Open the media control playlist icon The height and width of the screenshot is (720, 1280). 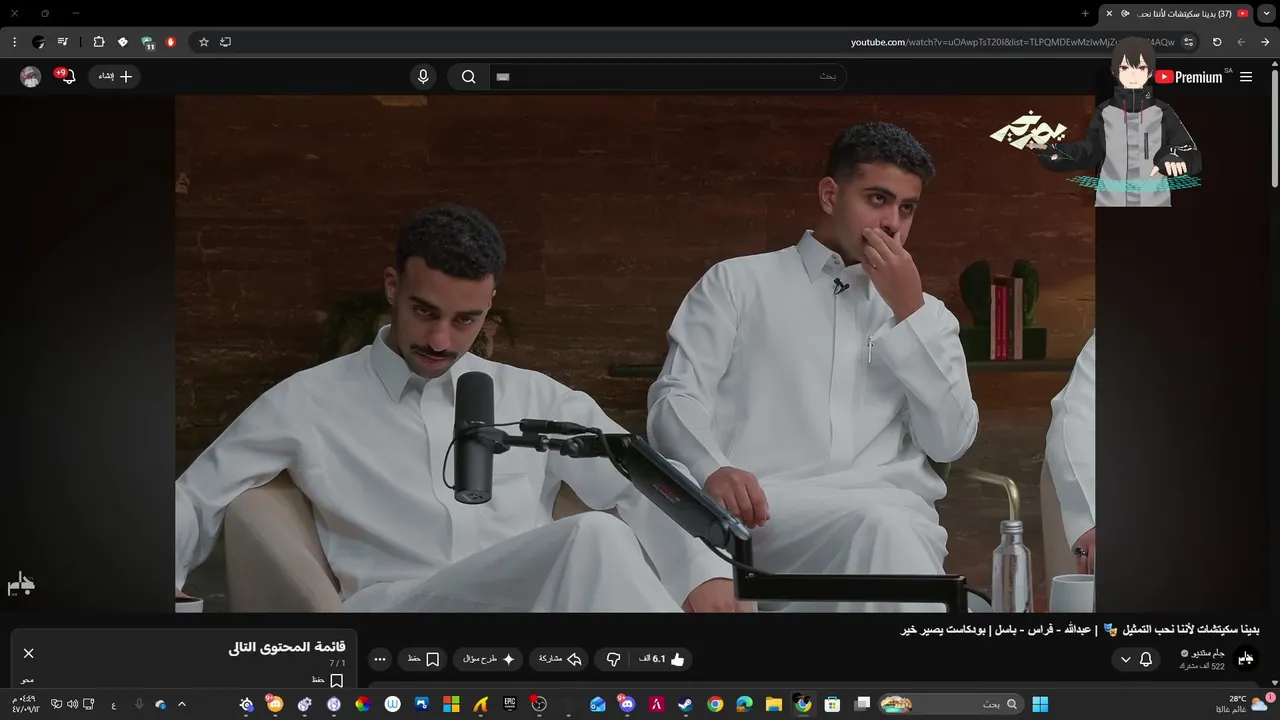point(63,42)
